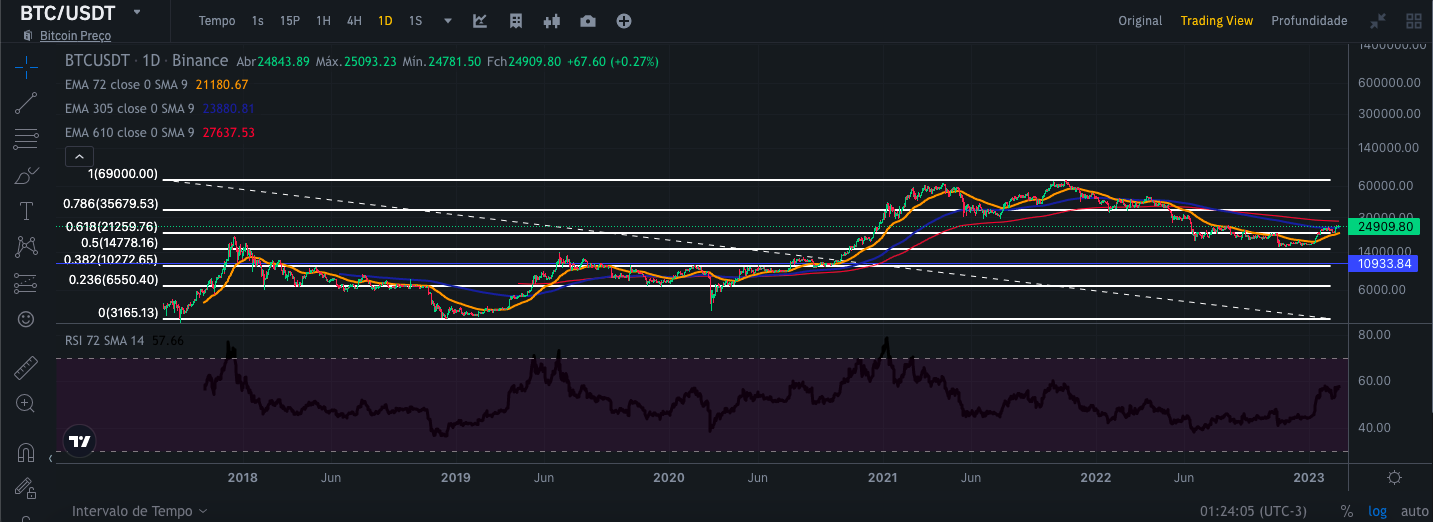1433x522 pixels.
Task: Activate the zoom in tool
Action: pos(26,403)
